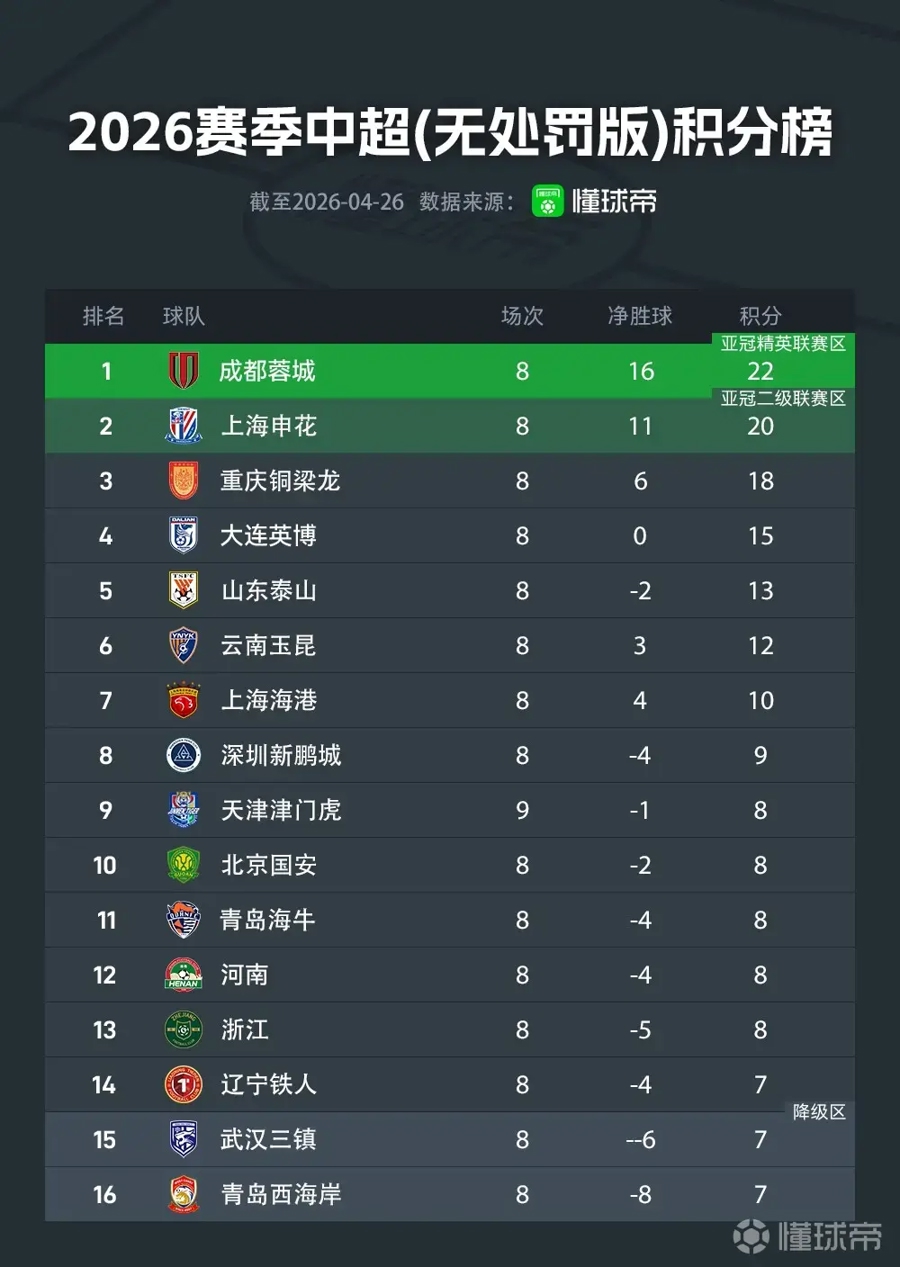Viewport: 900px width, 1267px height.
Task: Click the 云南玉昆 shield icon
Action: [x=183, y=646]
